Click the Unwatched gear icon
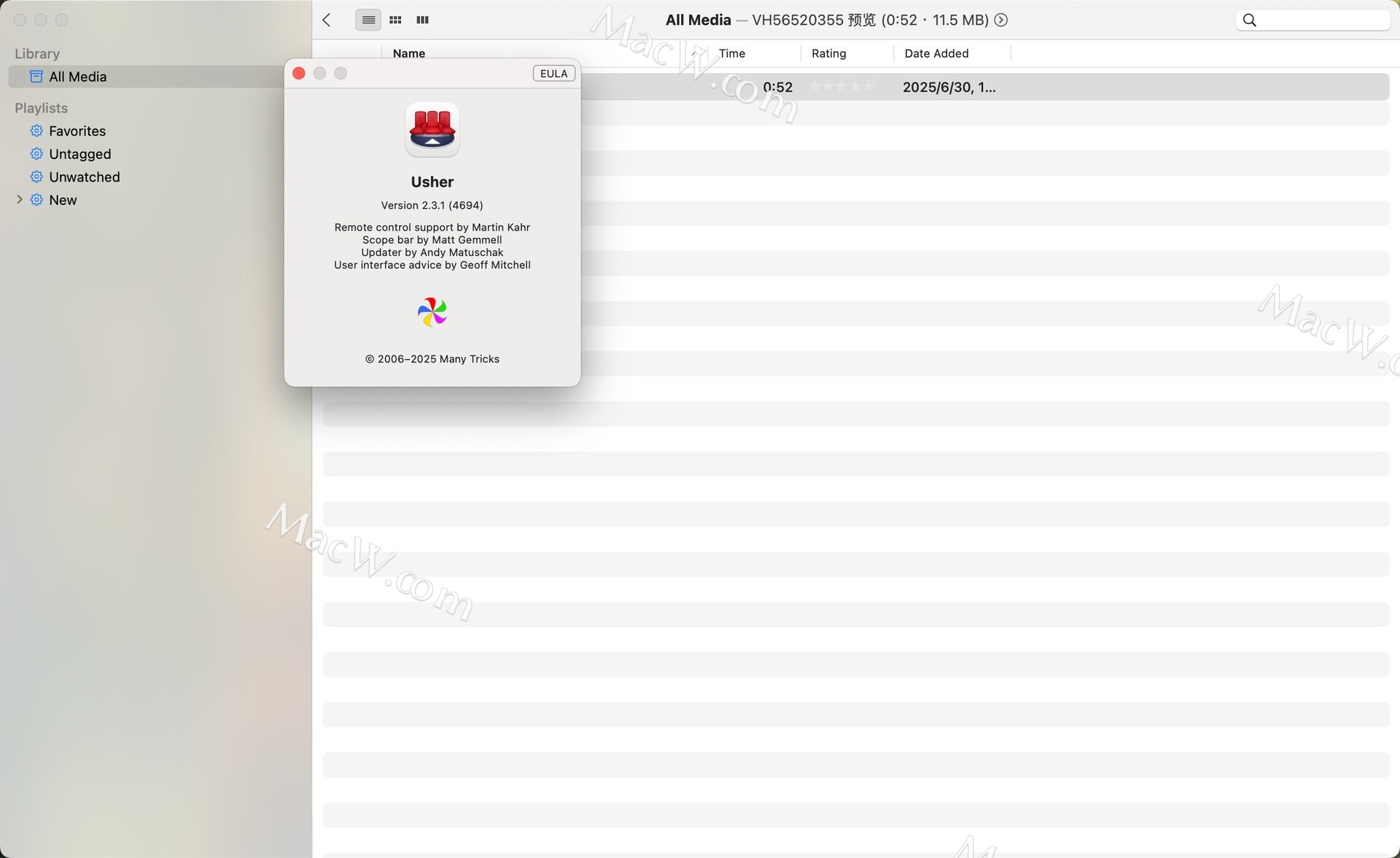The height and width of the screenshot is (858, 1400). click(x=36, y=177)
